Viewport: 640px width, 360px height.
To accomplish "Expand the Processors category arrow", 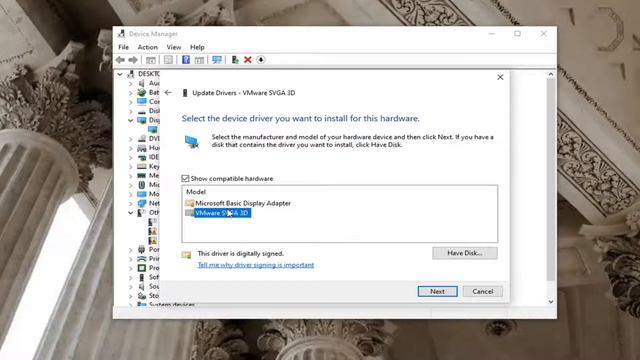I will coord(131,268).
